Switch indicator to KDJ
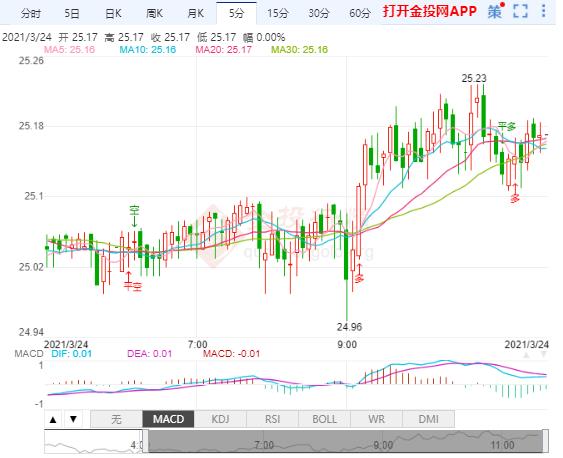This screenshot has height=458, width=563. click(220, 419)
